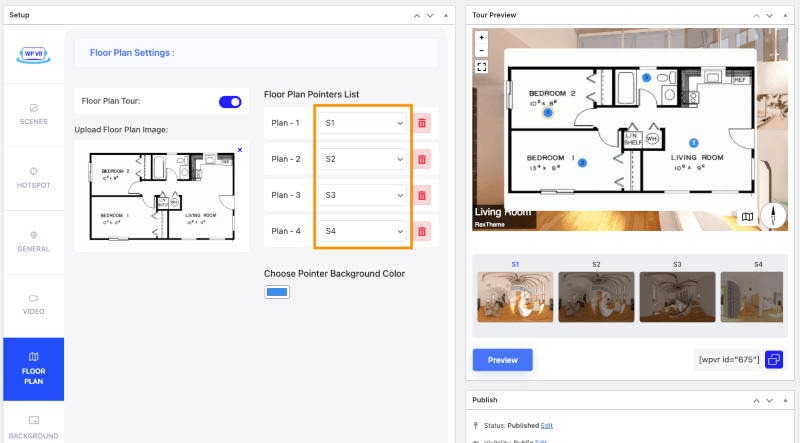Open the pointer background color swatch
Image resolution: width=800 pixels, height=443 pixels.
(277, 292)
